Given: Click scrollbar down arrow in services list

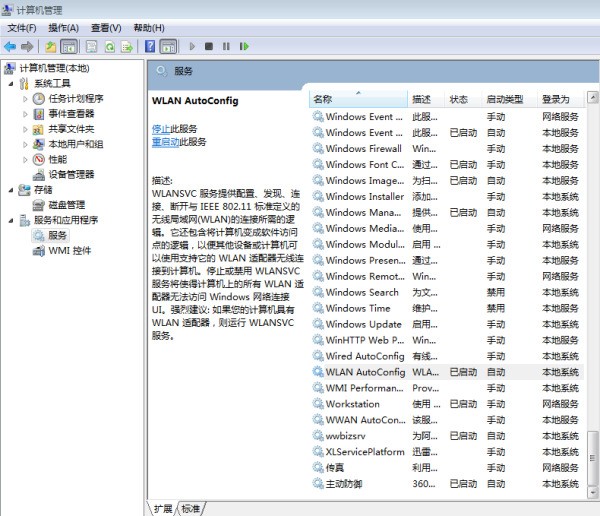Looking at the screenshot, I should point(593,492).
